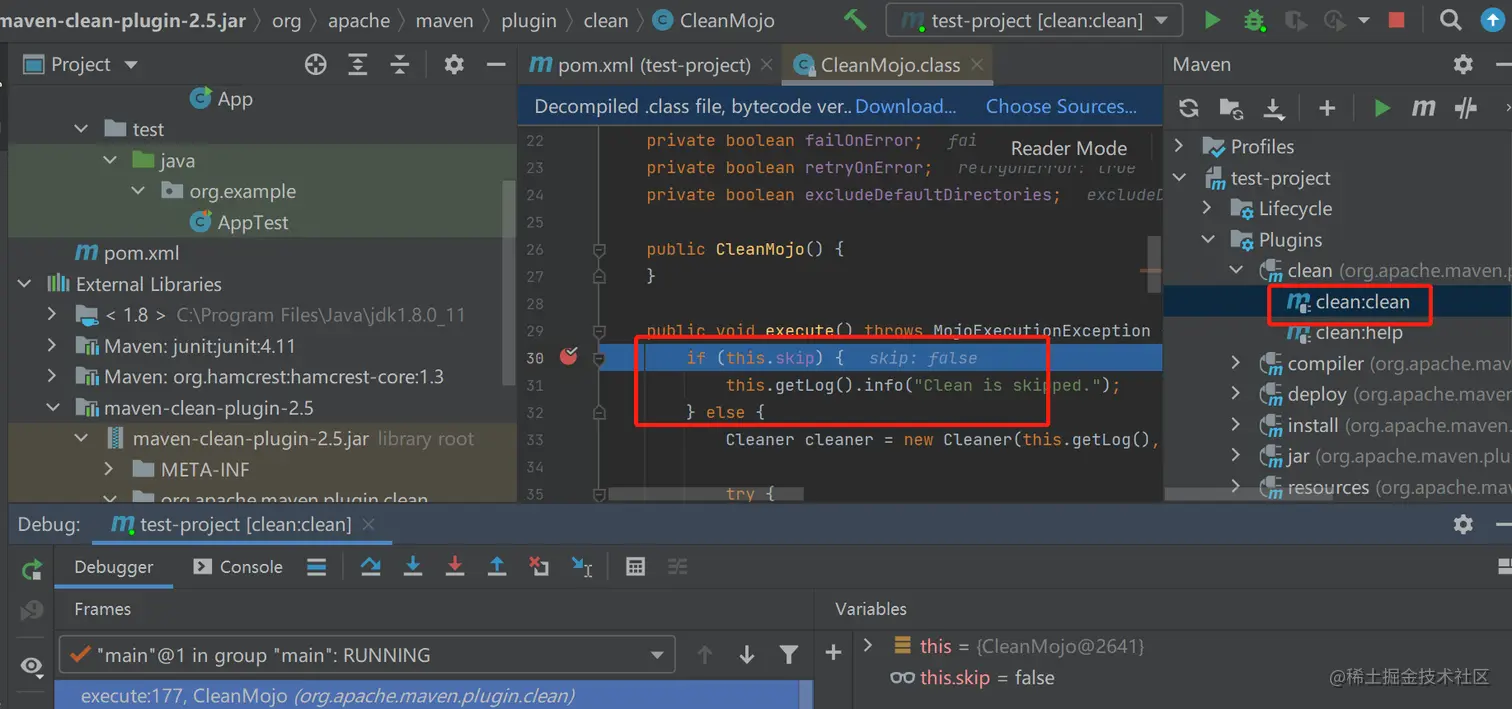Viewport: 1512px width, 709px height.
Task: Open Evaluate Expression calculator icon
Action: point(635,567)
